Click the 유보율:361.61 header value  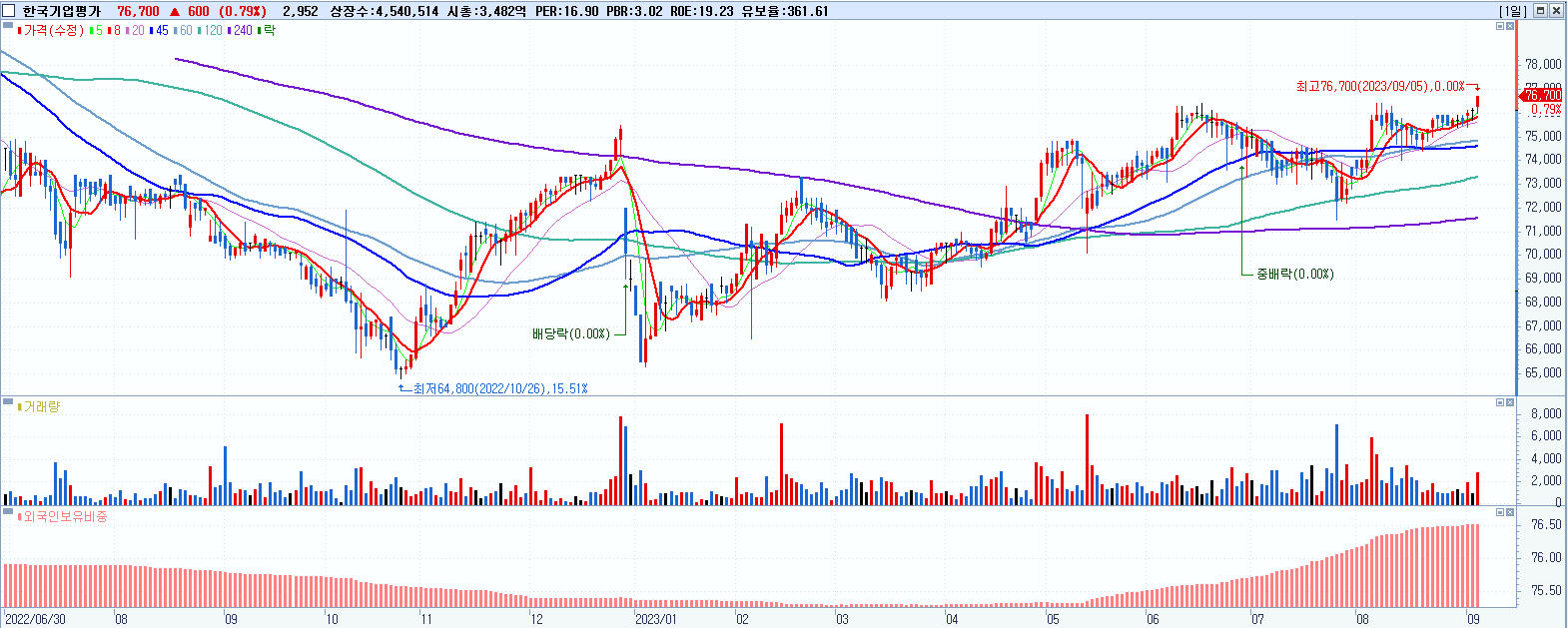(784, 11)
